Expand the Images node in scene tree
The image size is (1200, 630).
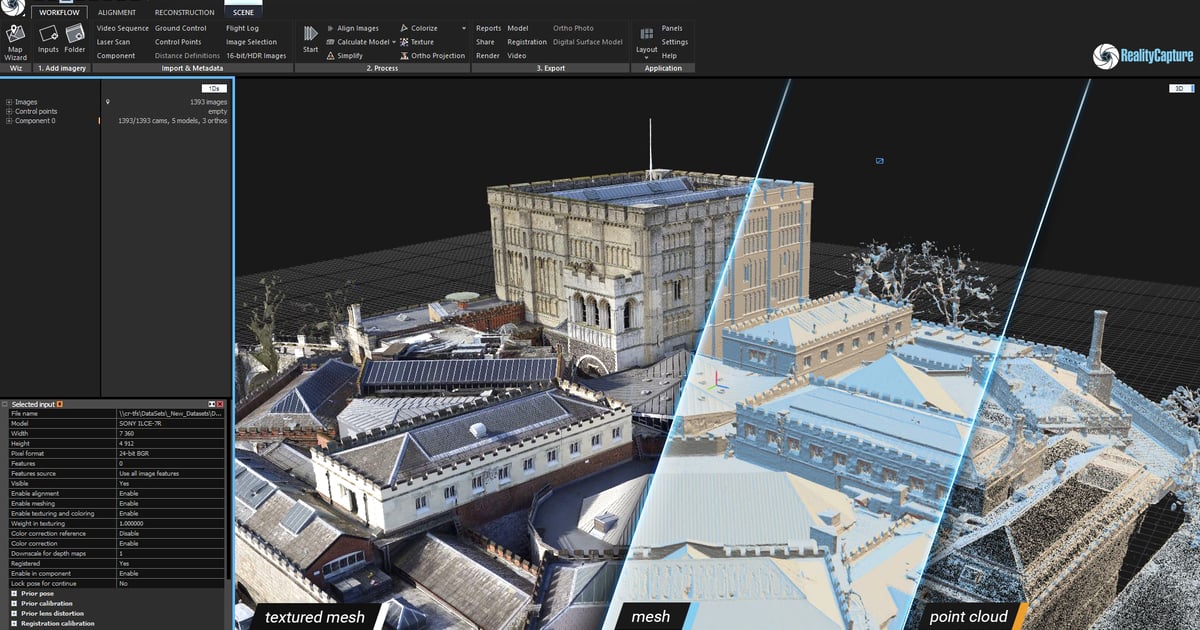[x=8, y=101]
